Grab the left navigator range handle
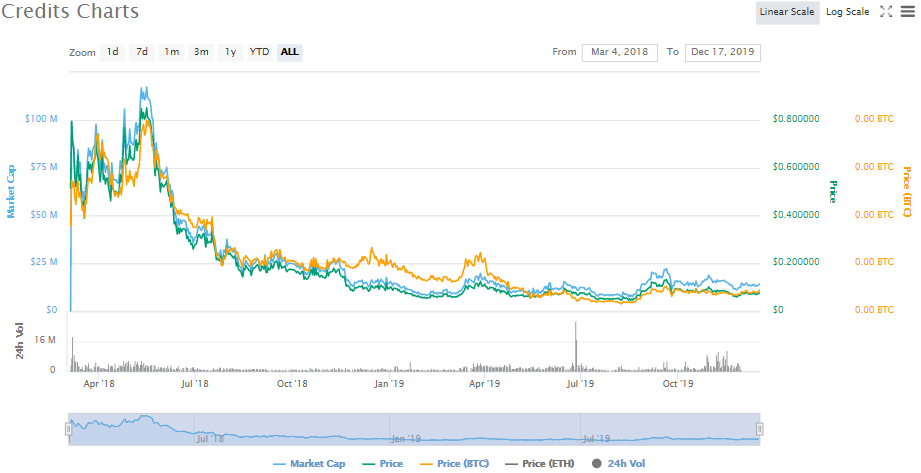This screenshot has height=473, width=921. click(69, 429)
